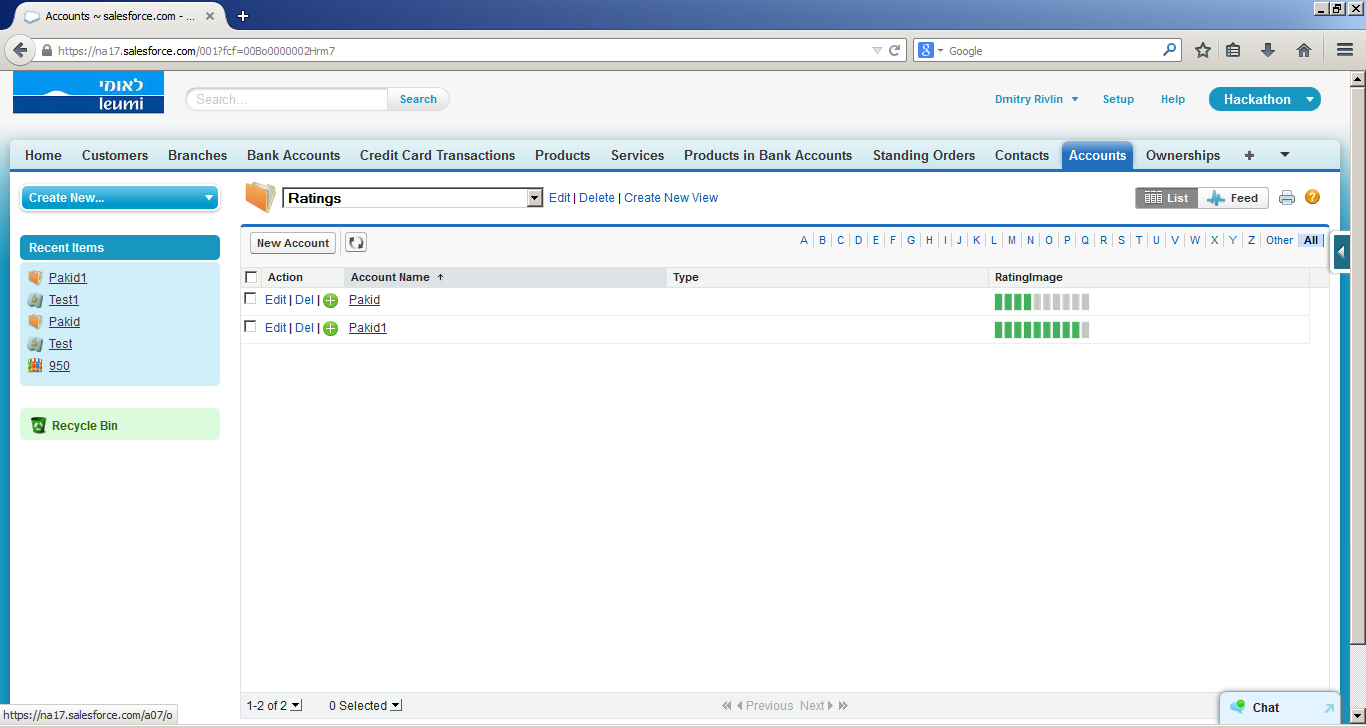This screenshot has height=728, width=1366.
Task: Click the search magnifier in Google box
Action: 1170,50
